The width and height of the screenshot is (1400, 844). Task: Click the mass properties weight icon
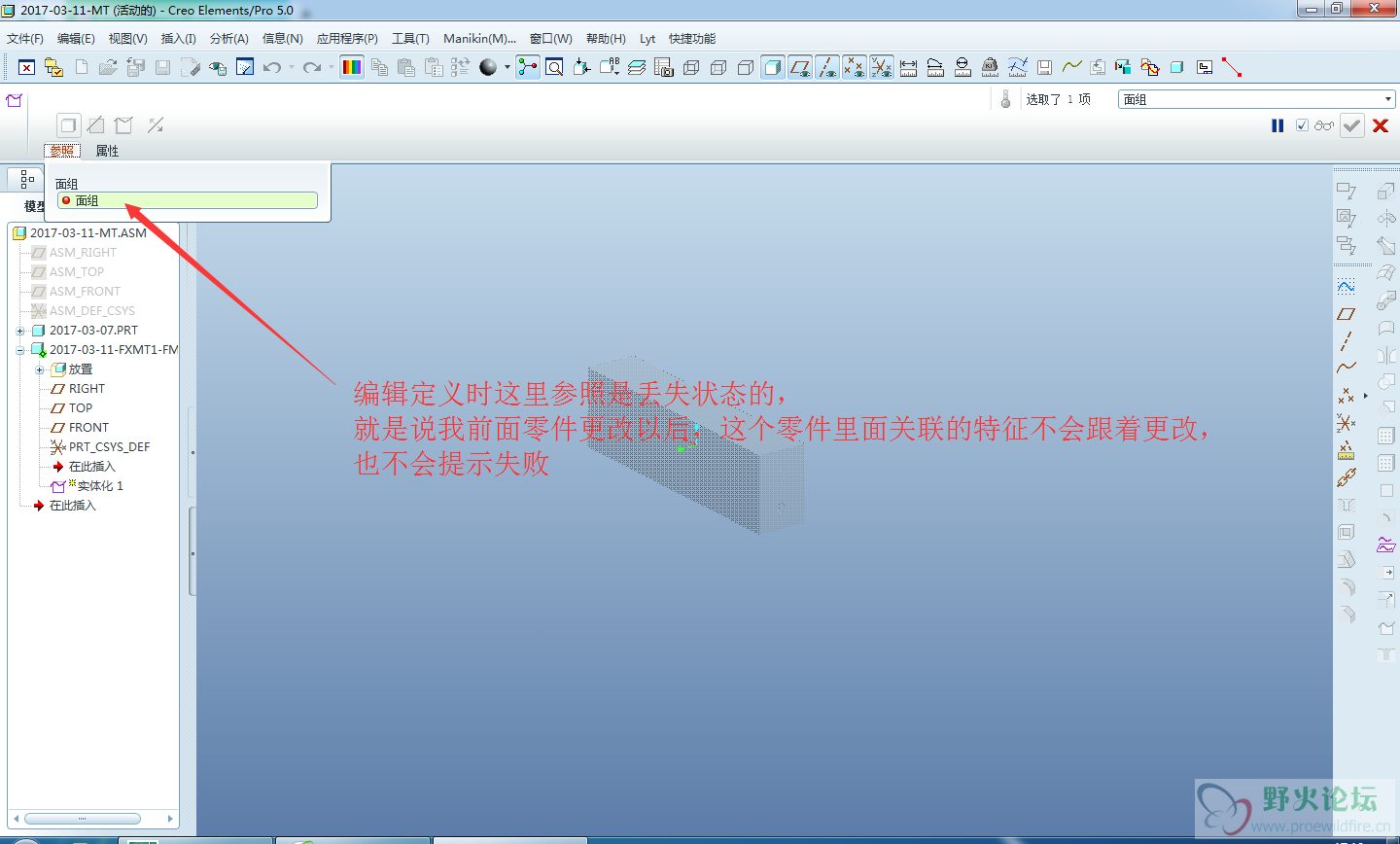tap(990, 67)
